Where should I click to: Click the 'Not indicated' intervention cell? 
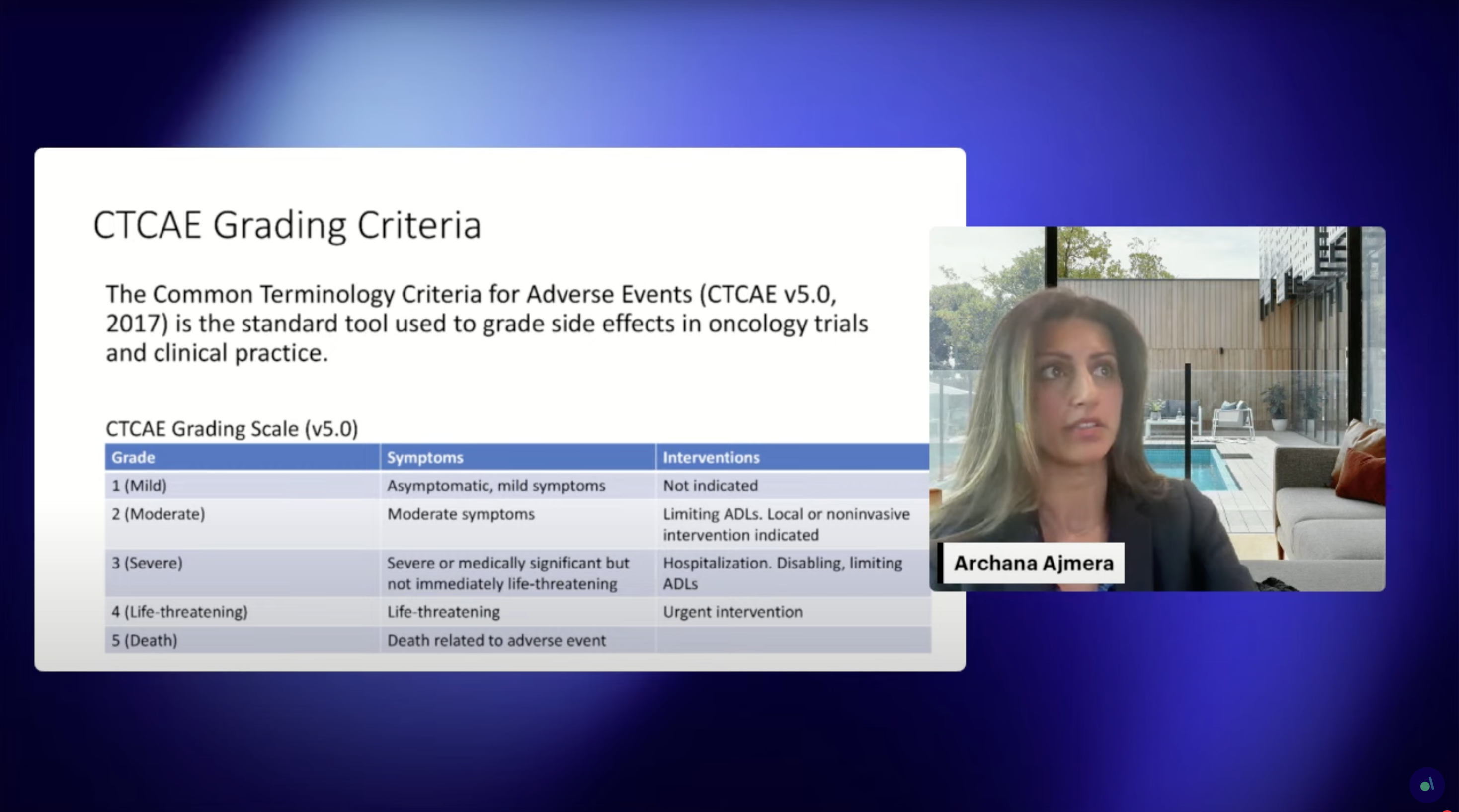[x=793, y=486]
